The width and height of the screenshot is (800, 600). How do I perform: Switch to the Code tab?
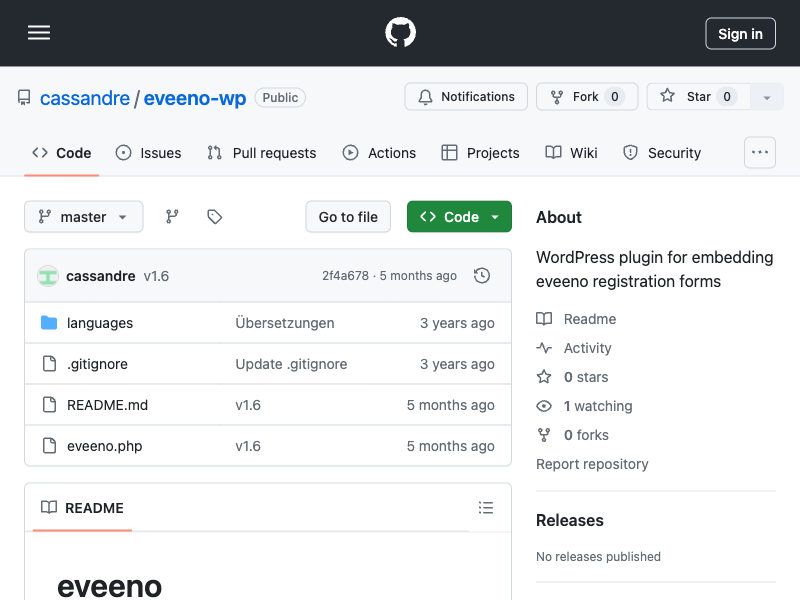(62, 153)
